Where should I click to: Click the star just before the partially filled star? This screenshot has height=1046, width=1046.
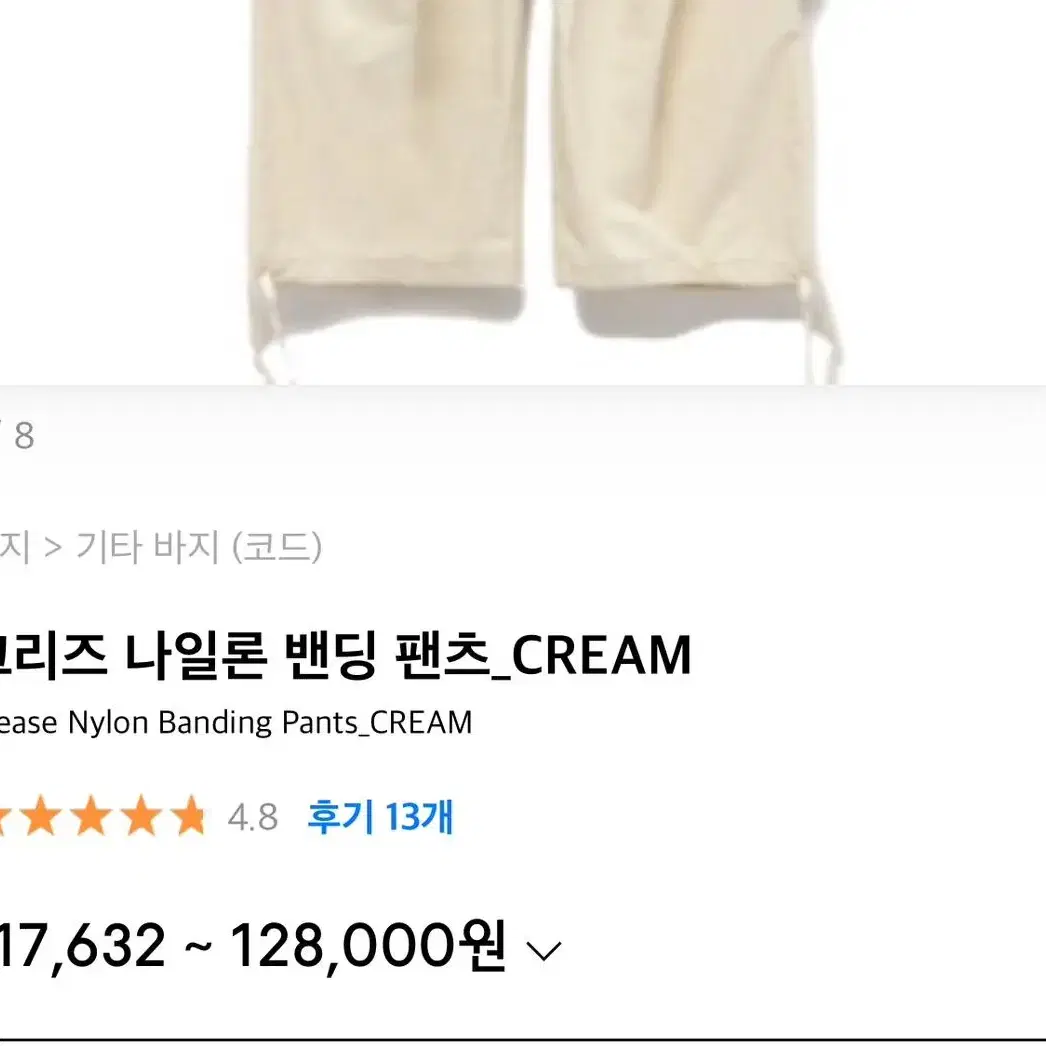click(142, 816)
